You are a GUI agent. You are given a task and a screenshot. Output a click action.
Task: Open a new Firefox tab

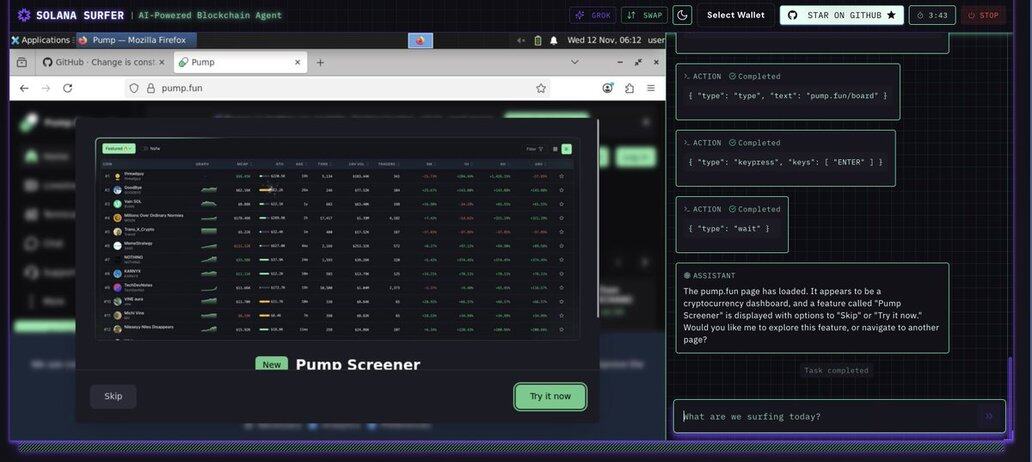coord(320,62)
